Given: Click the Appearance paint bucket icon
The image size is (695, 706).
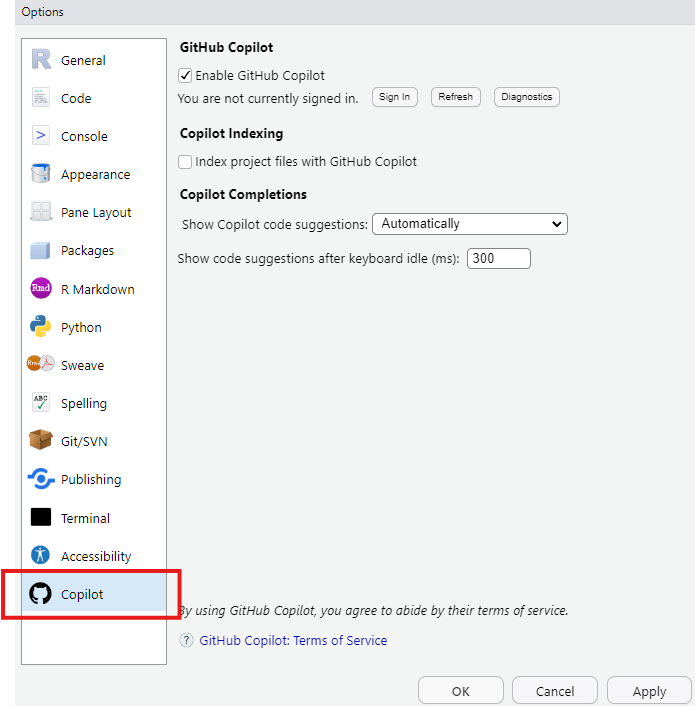Looking at the screenshot, I should point(41,174).
